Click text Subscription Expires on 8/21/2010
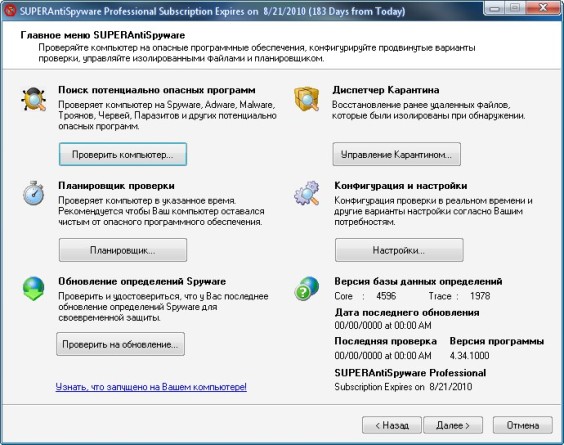Image resolution: width=564 pixels, height=445 pixels. 403,387
